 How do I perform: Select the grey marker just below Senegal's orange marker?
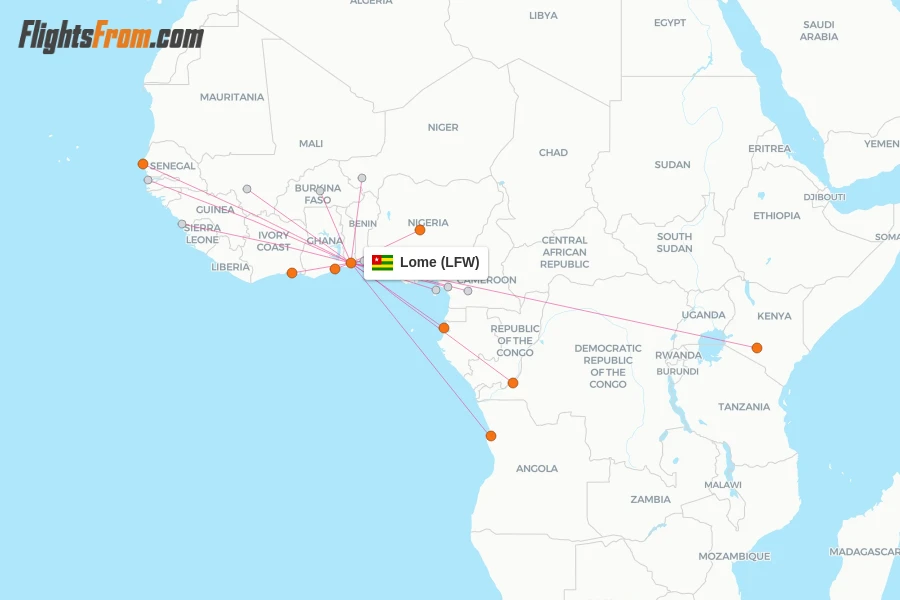(x=148, y=180)
